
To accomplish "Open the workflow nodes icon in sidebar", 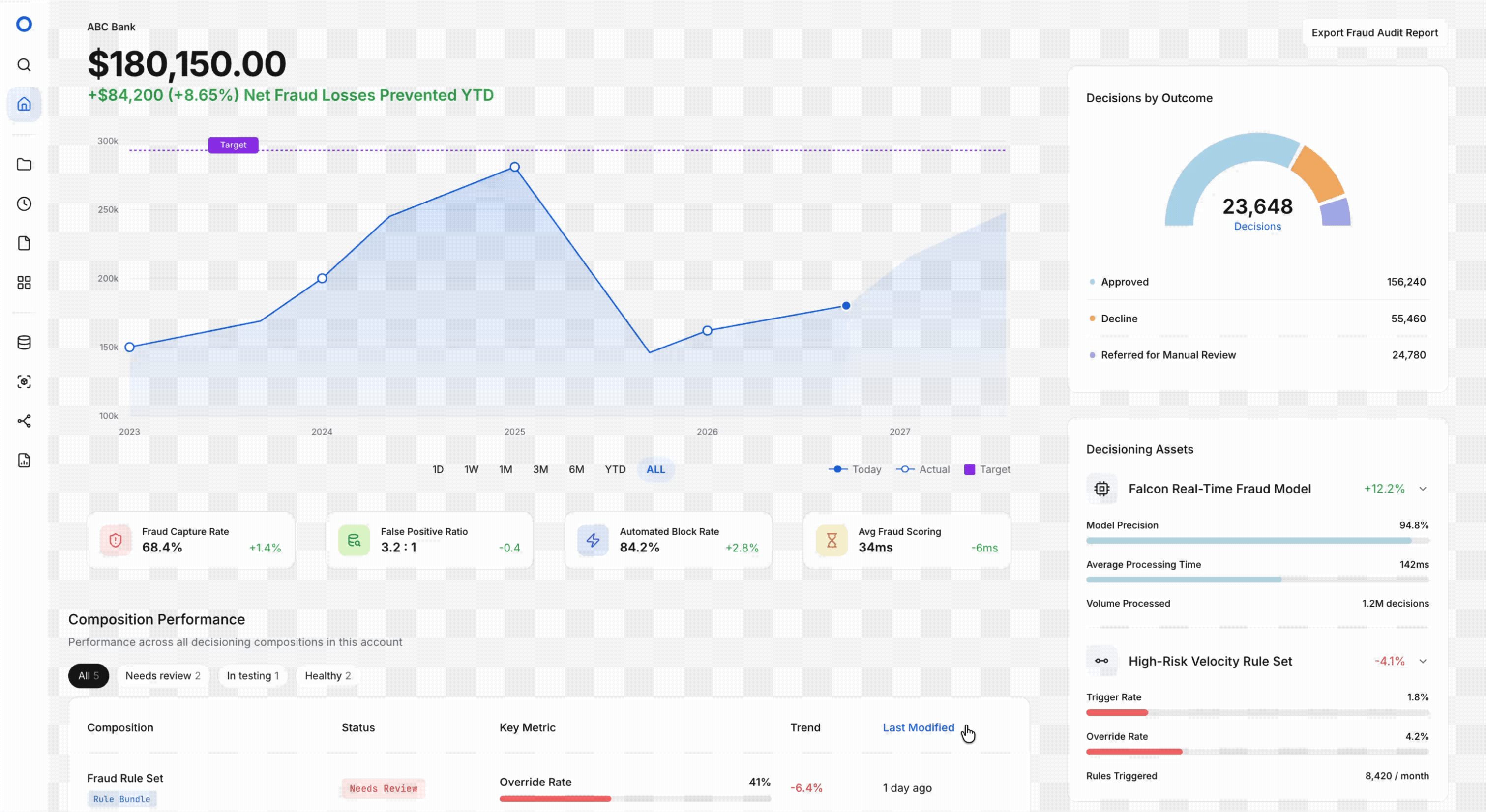I will click(x=24, y=421).
